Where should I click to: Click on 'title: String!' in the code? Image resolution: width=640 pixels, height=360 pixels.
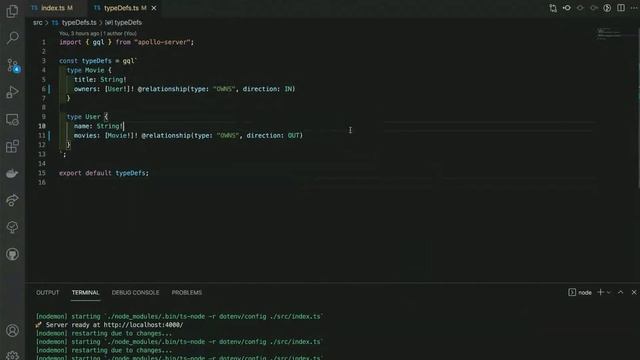100,80
